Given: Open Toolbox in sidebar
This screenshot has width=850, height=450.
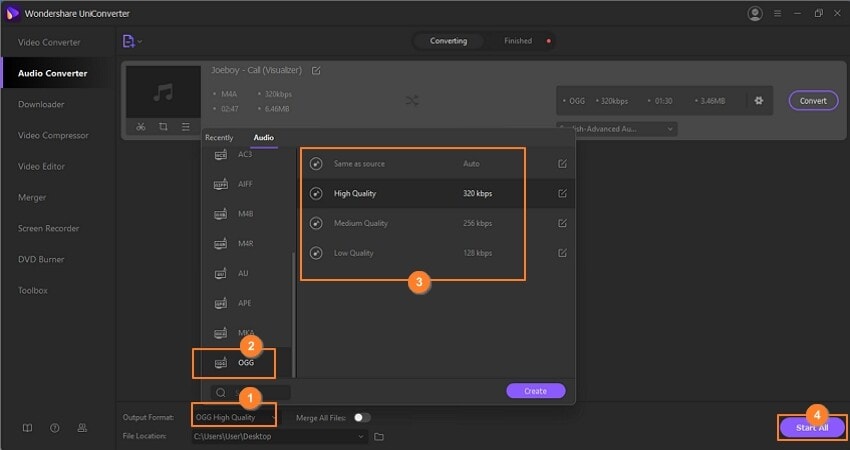Looking at the screenshot, I should pyautogui.click(x=33, y=290).
